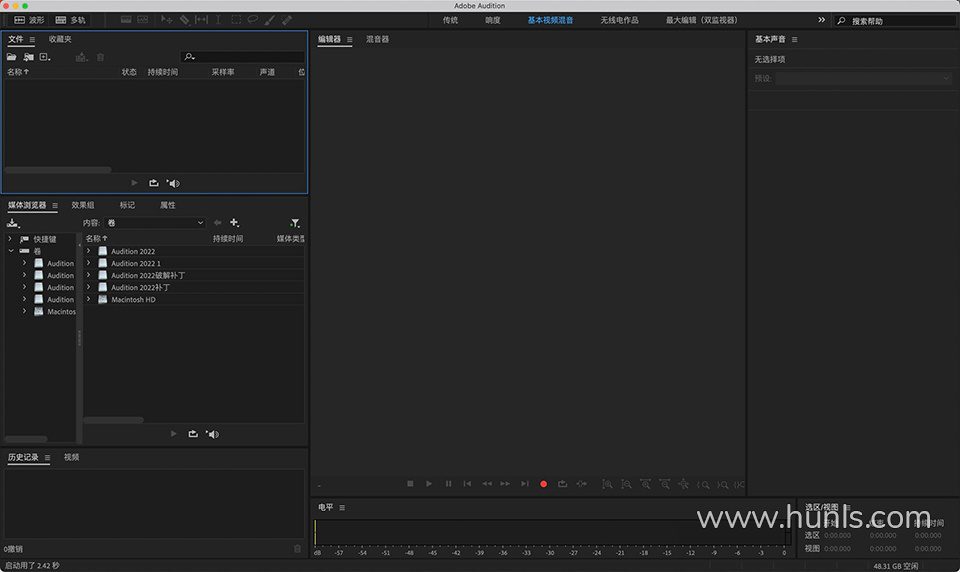The height and width of the screenshot is (572, 960).
Task: Switch to Effects Rack (效果组) tab
Action: pyautogui.click(x=83, y=205)
